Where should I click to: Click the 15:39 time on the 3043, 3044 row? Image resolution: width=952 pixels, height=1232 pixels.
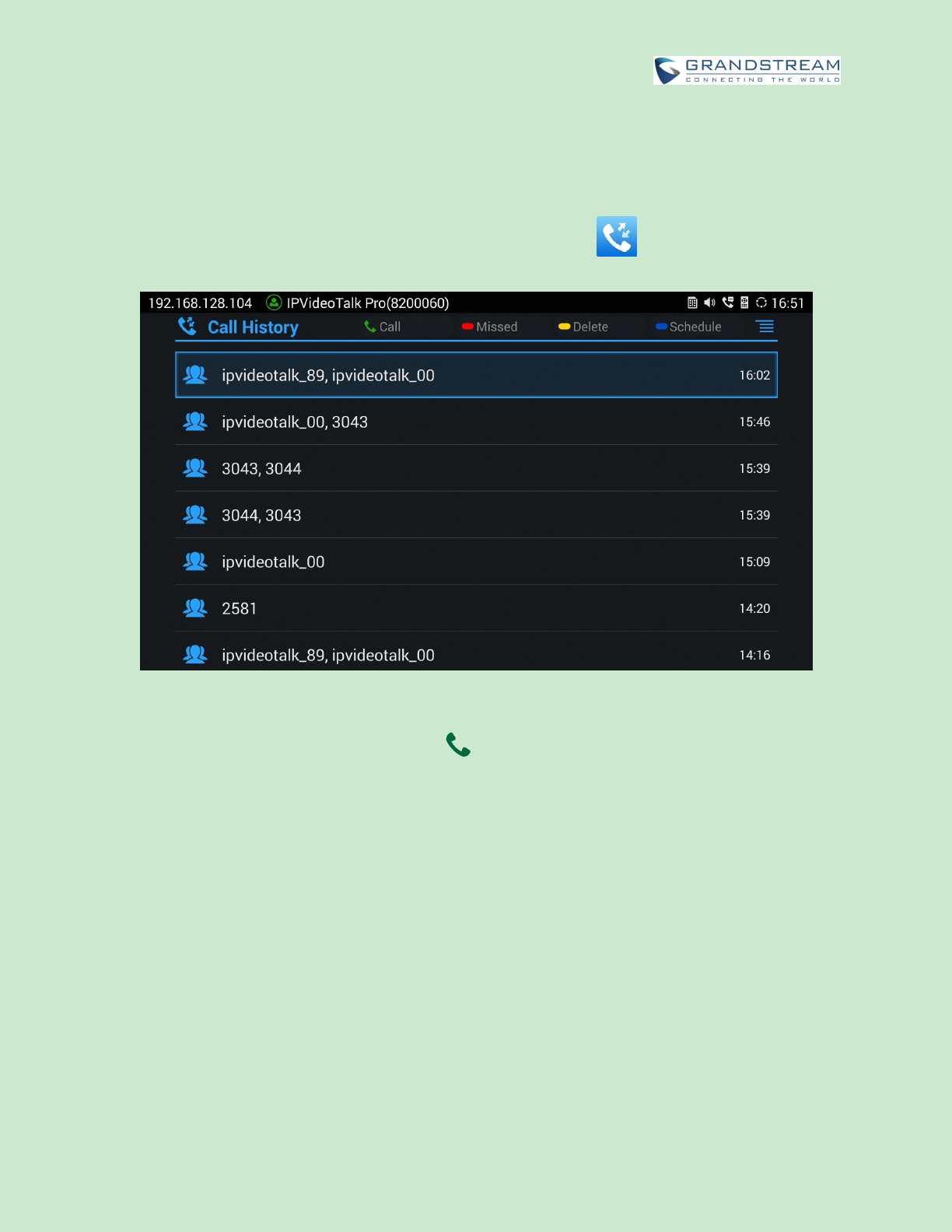coord(754,468)
